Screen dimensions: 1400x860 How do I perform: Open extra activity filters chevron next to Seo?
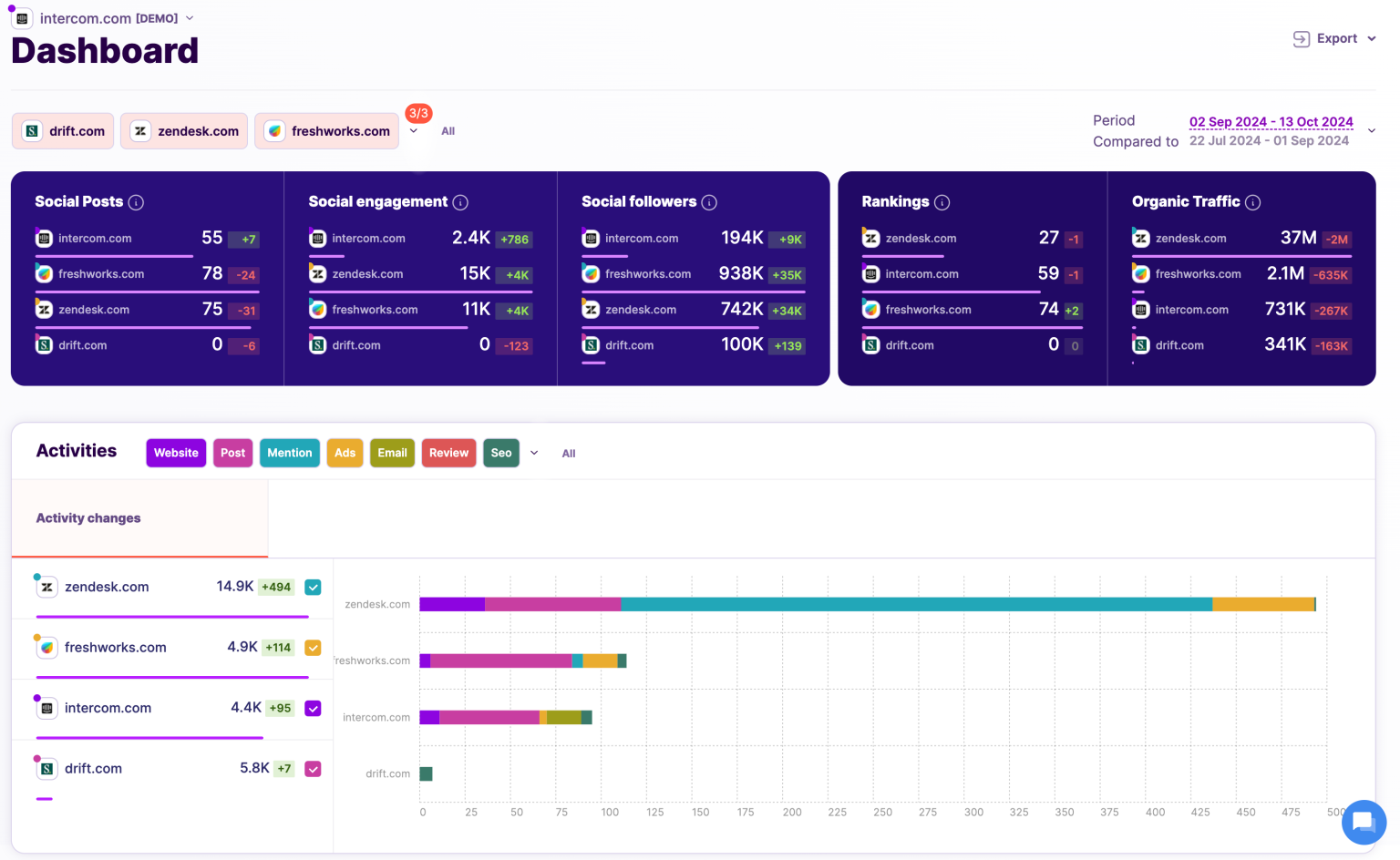534,453
